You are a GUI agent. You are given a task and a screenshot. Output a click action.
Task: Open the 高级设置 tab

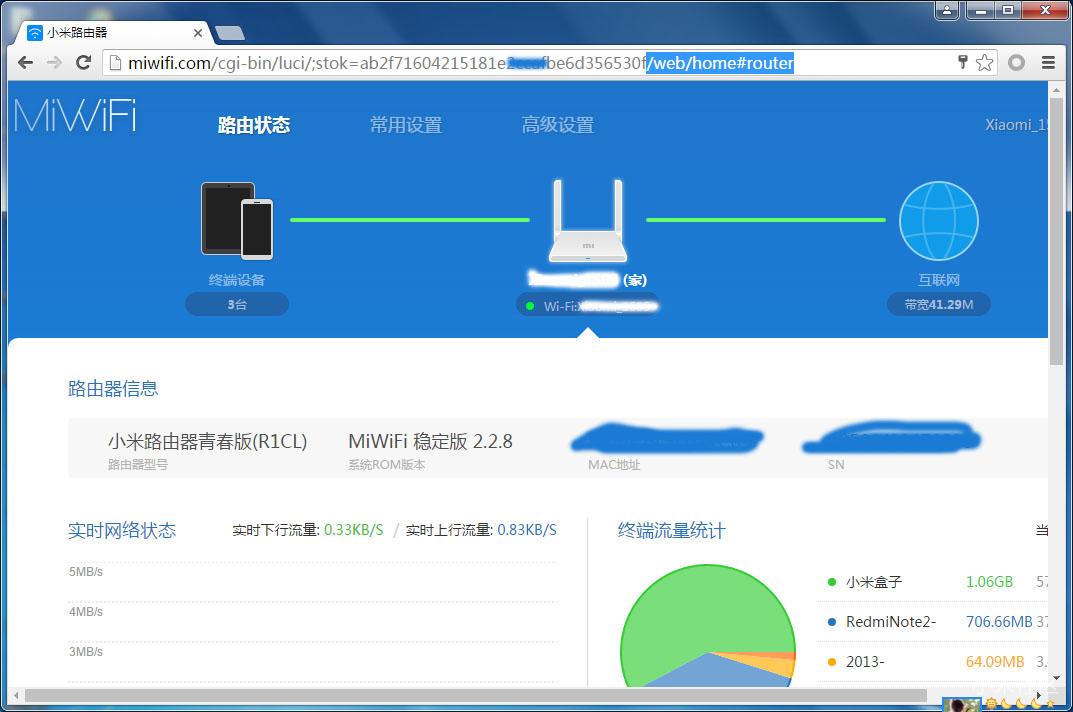click(x=558, y=125)
